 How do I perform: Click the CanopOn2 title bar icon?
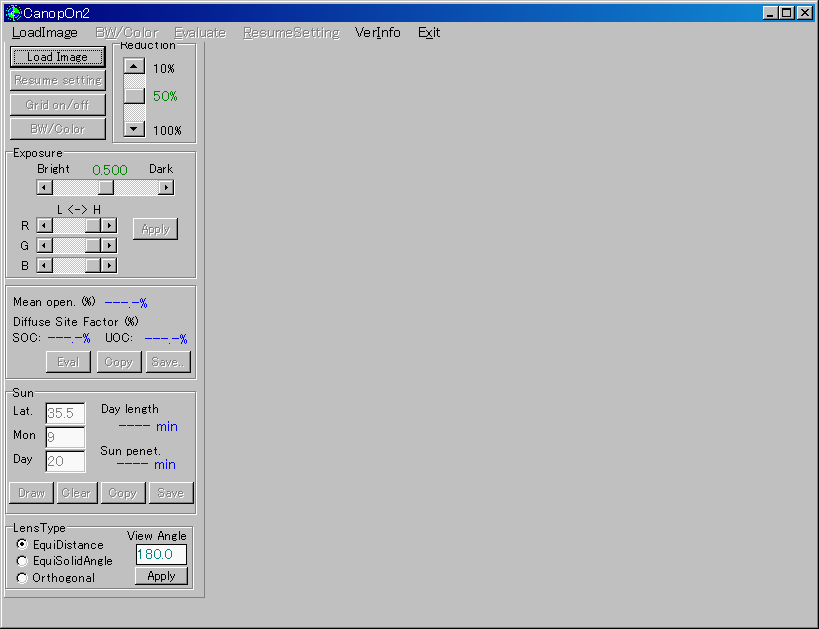pos(13,13)
